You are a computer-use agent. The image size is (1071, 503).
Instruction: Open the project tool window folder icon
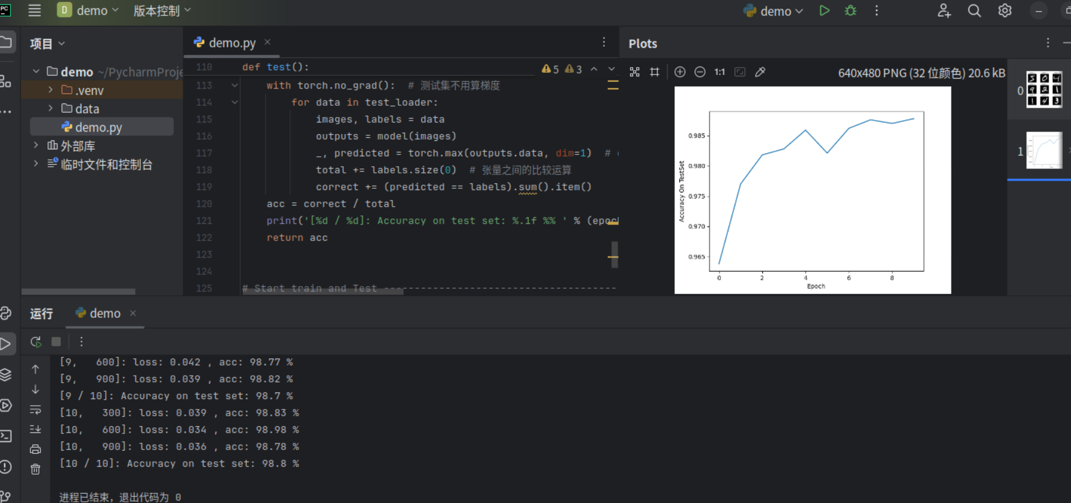[x=5, y=42]
